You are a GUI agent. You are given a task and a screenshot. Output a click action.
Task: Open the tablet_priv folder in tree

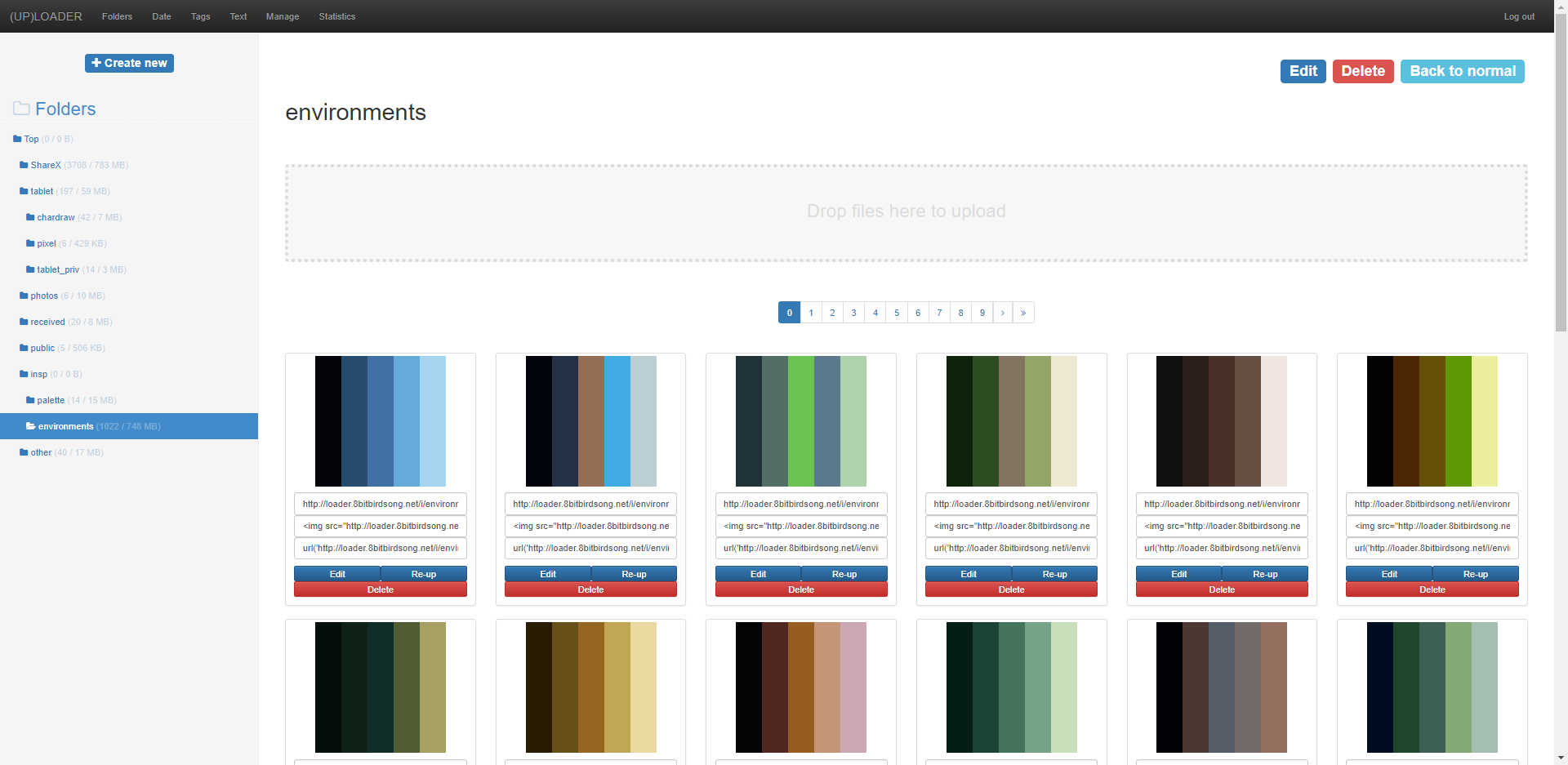(x=58, y=269)
